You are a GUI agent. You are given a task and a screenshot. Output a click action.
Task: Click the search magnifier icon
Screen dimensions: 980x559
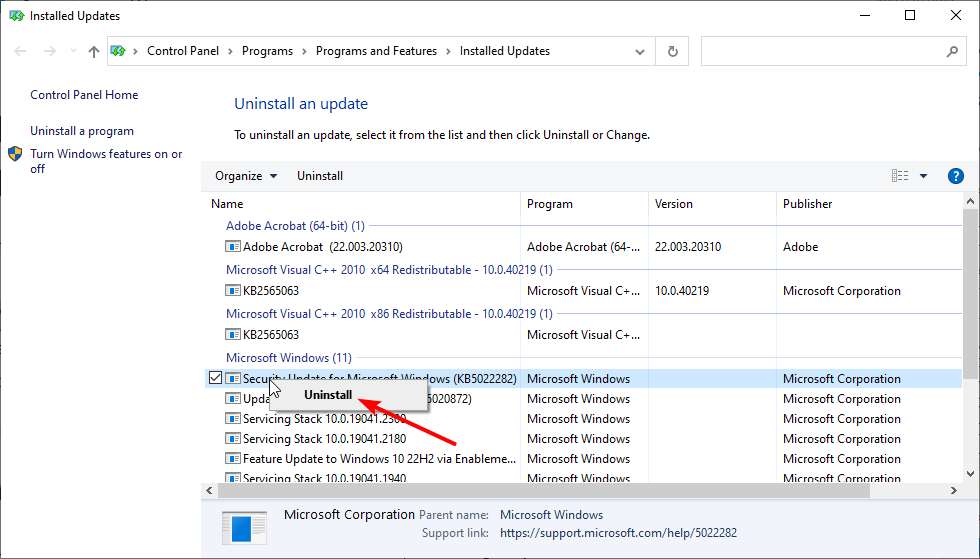coord(952,51)
